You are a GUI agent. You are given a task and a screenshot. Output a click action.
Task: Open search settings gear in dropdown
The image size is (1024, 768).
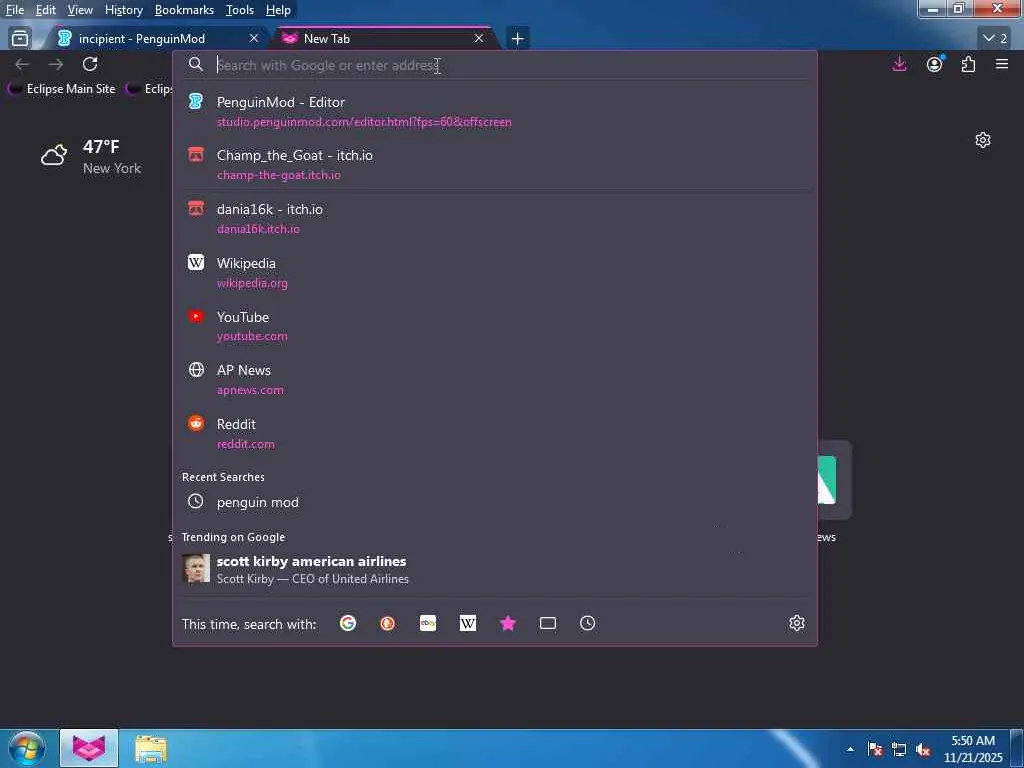797,623
